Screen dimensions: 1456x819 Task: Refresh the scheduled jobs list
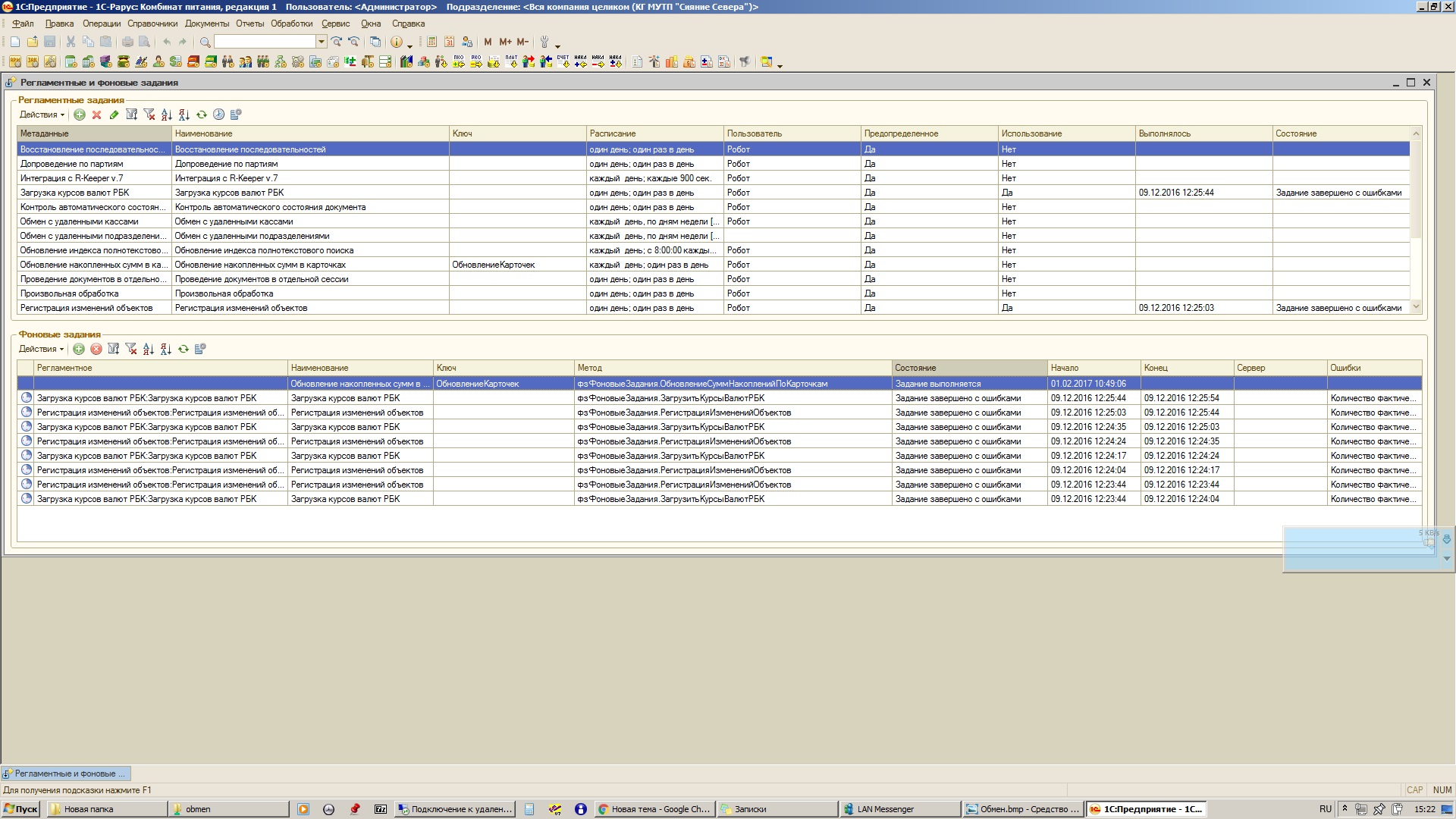point(202,115)
